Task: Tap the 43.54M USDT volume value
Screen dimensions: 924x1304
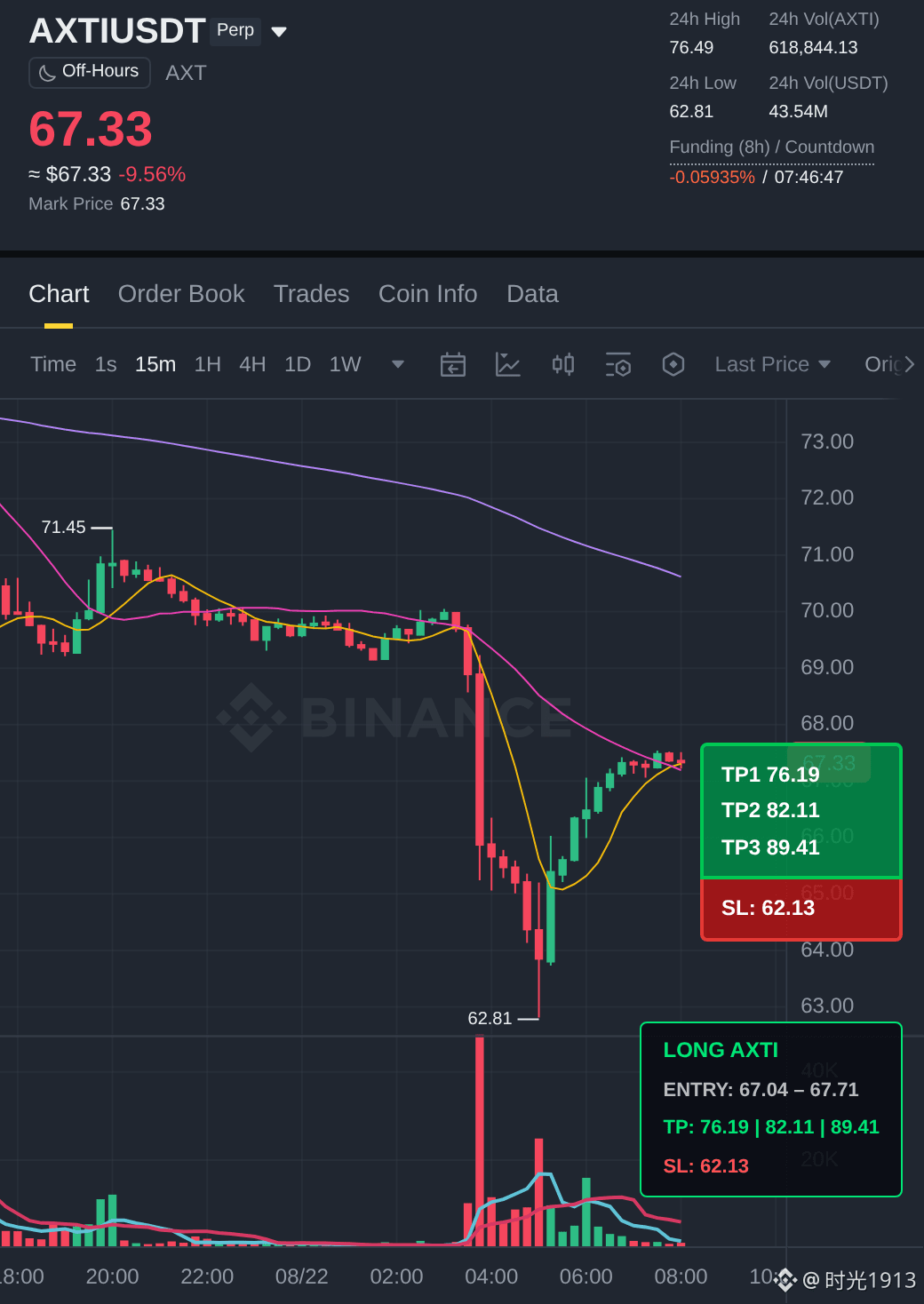Action: point(798,112)
